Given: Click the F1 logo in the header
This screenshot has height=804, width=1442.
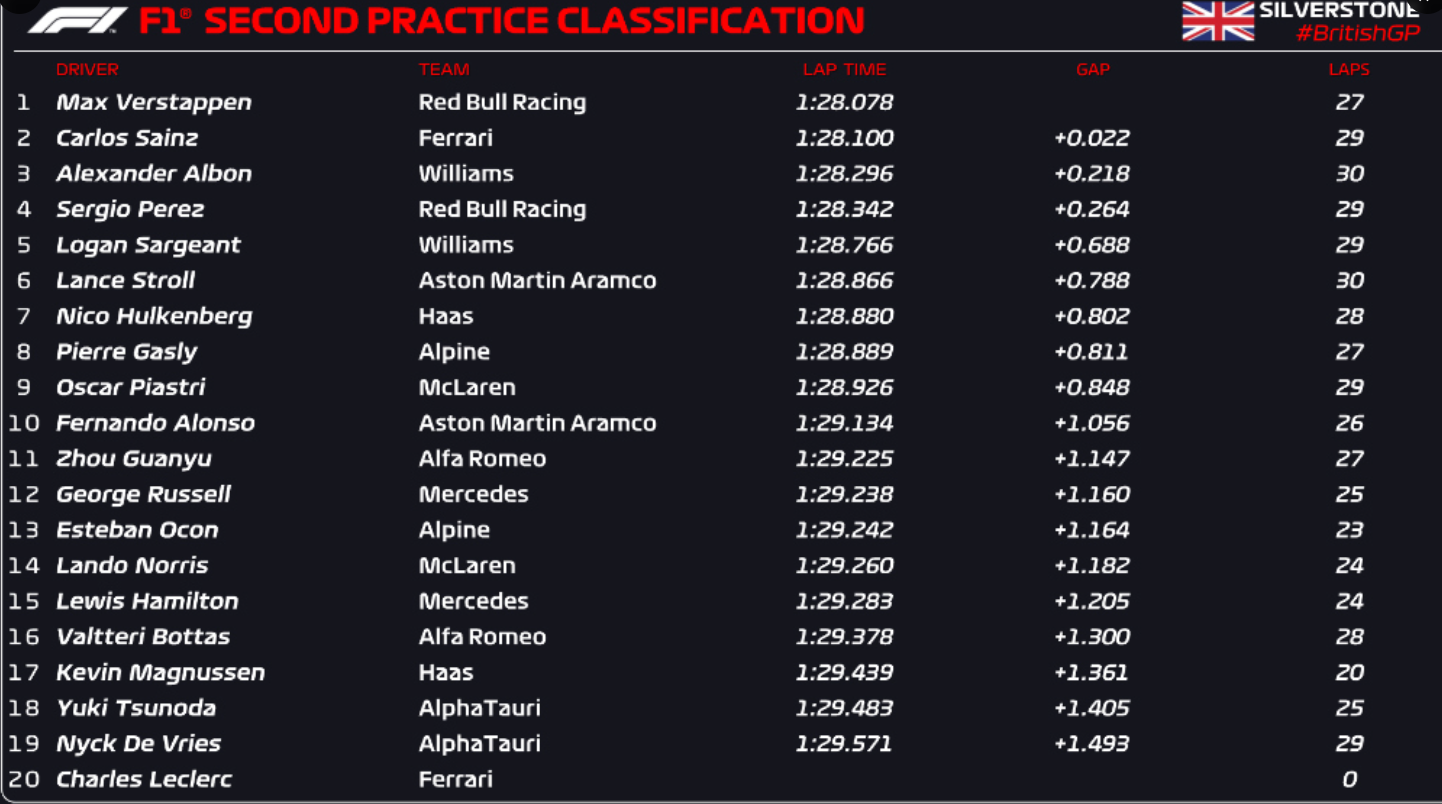Looking at the screenshot, I should pyautogui.click(x=78, y=20).
